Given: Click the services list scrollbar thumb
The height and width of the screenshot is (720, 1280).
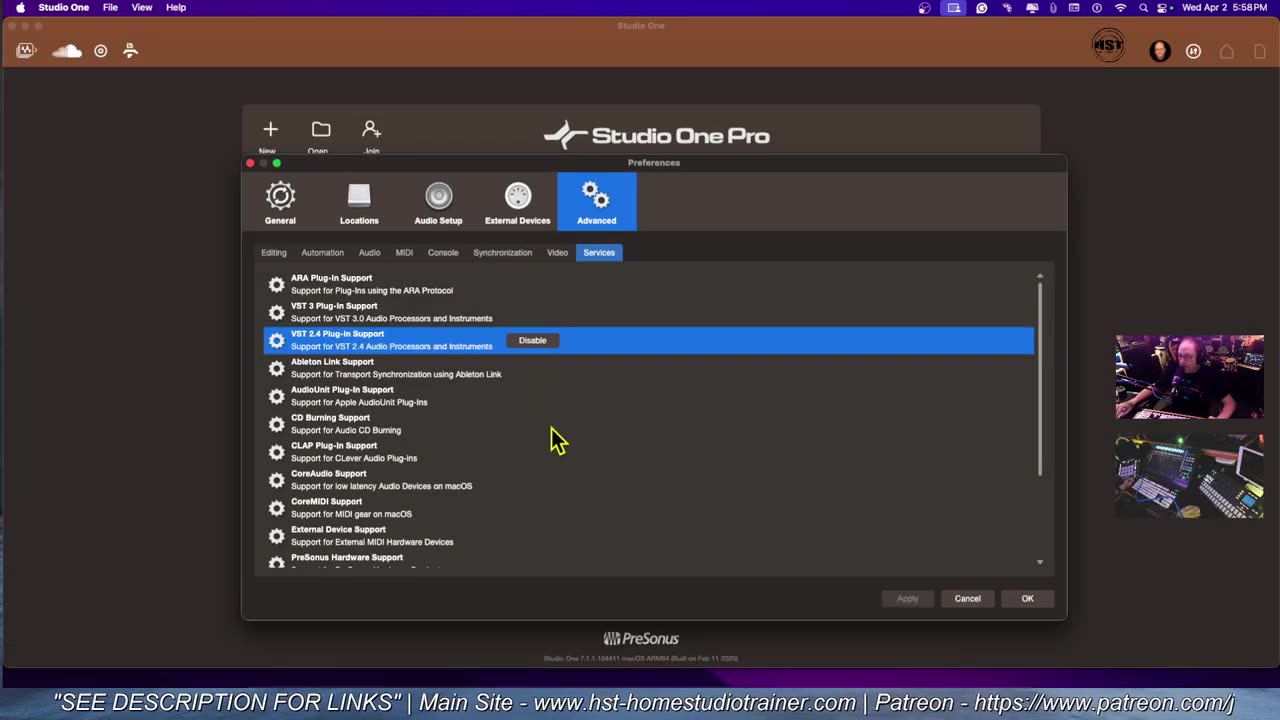Looking at the screenshot, I should 1040,380.
